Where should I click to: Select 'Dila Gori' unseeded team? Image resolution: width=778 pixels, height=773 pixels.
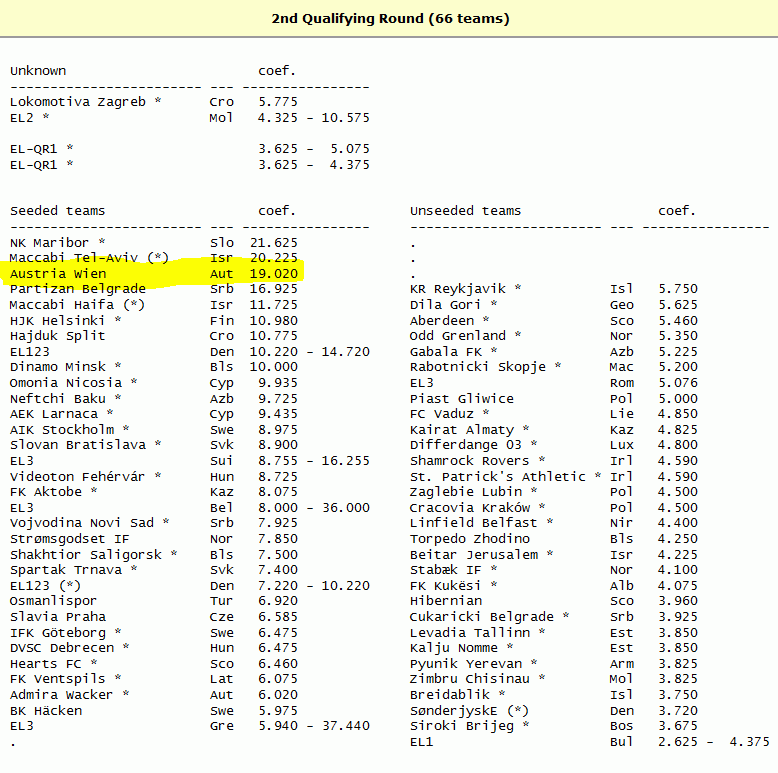click(446, 305)
